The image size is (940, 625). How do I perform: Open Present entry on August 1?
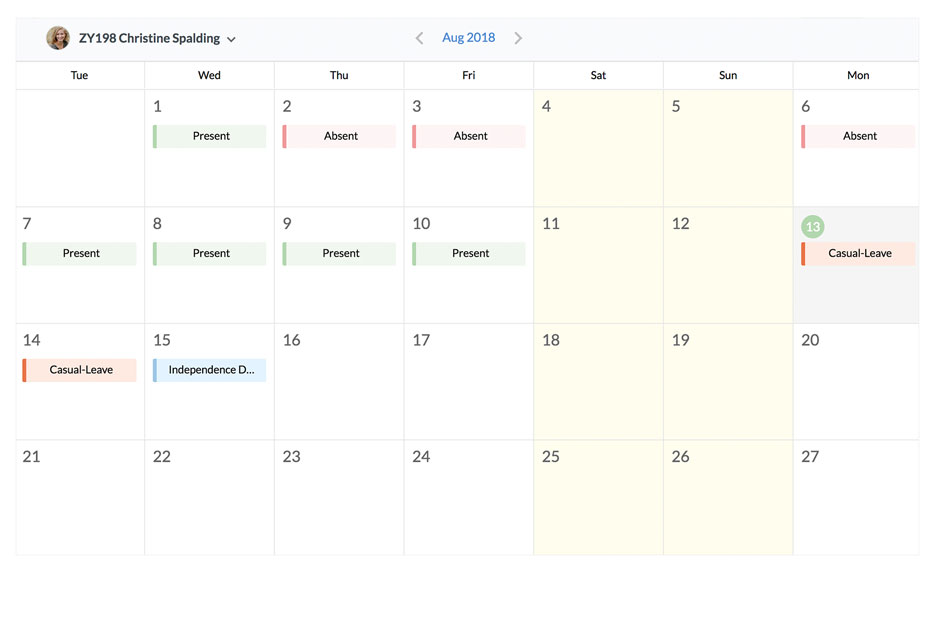click(x=210, y=136)
